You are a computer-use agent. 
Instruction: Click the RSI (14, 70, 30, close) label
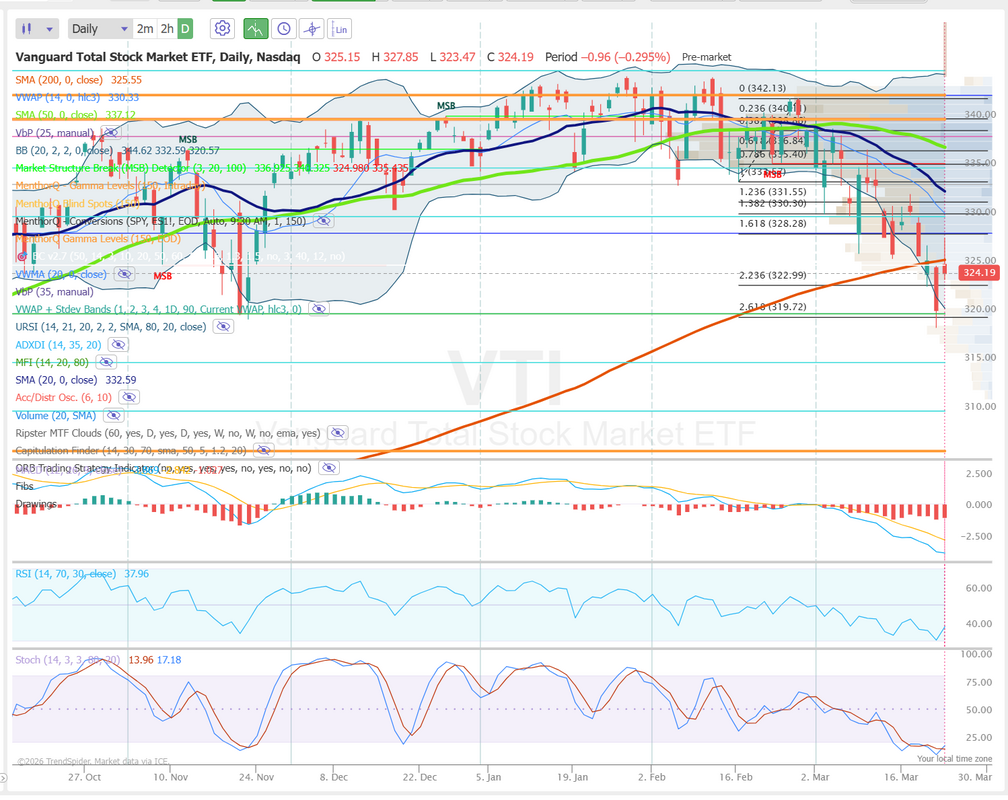pyautogui.click(x=66, y=574)
